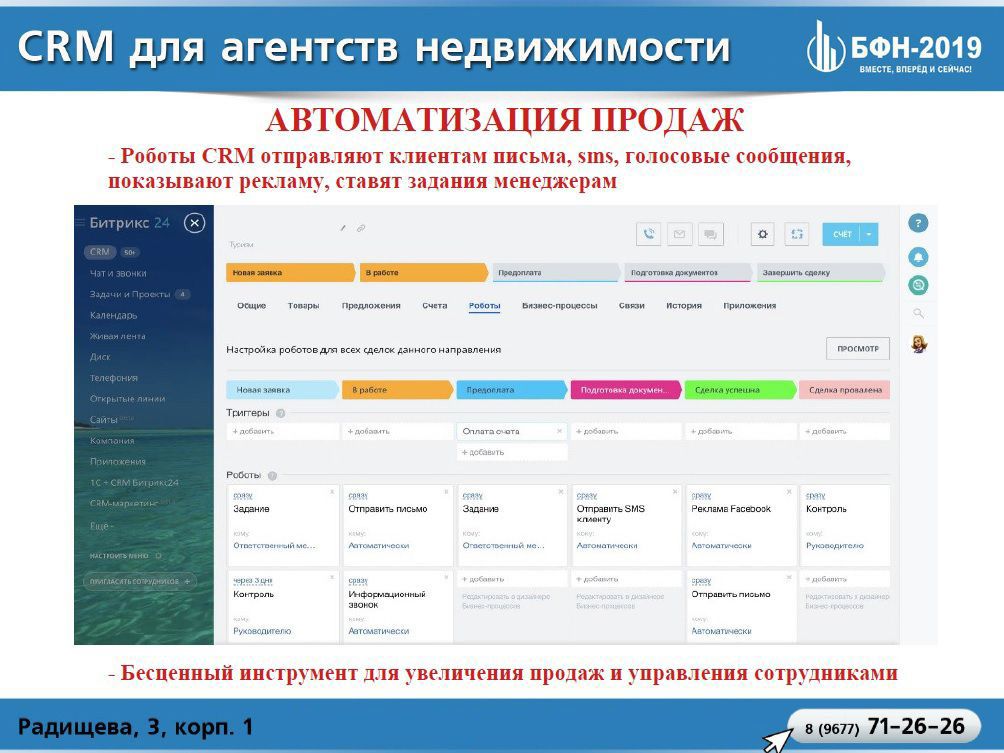Open the dropdown arrow on the СЧЁТ button
Viewport: 1004px width, 753px height.
point(869,234)
